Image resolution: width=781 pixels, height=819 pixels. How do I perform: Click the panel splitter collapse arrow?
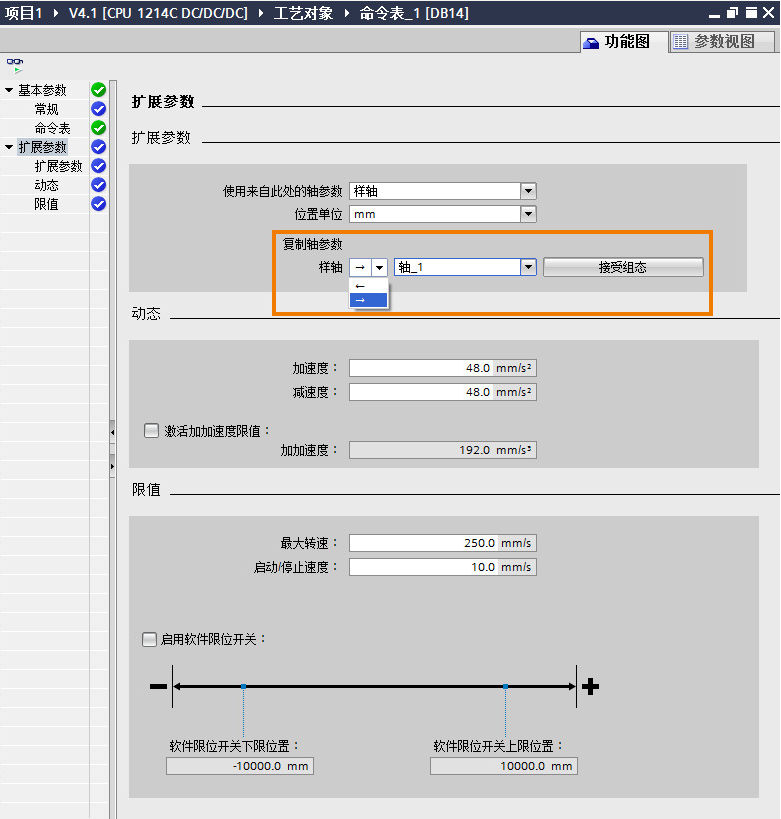coord(112,431)
